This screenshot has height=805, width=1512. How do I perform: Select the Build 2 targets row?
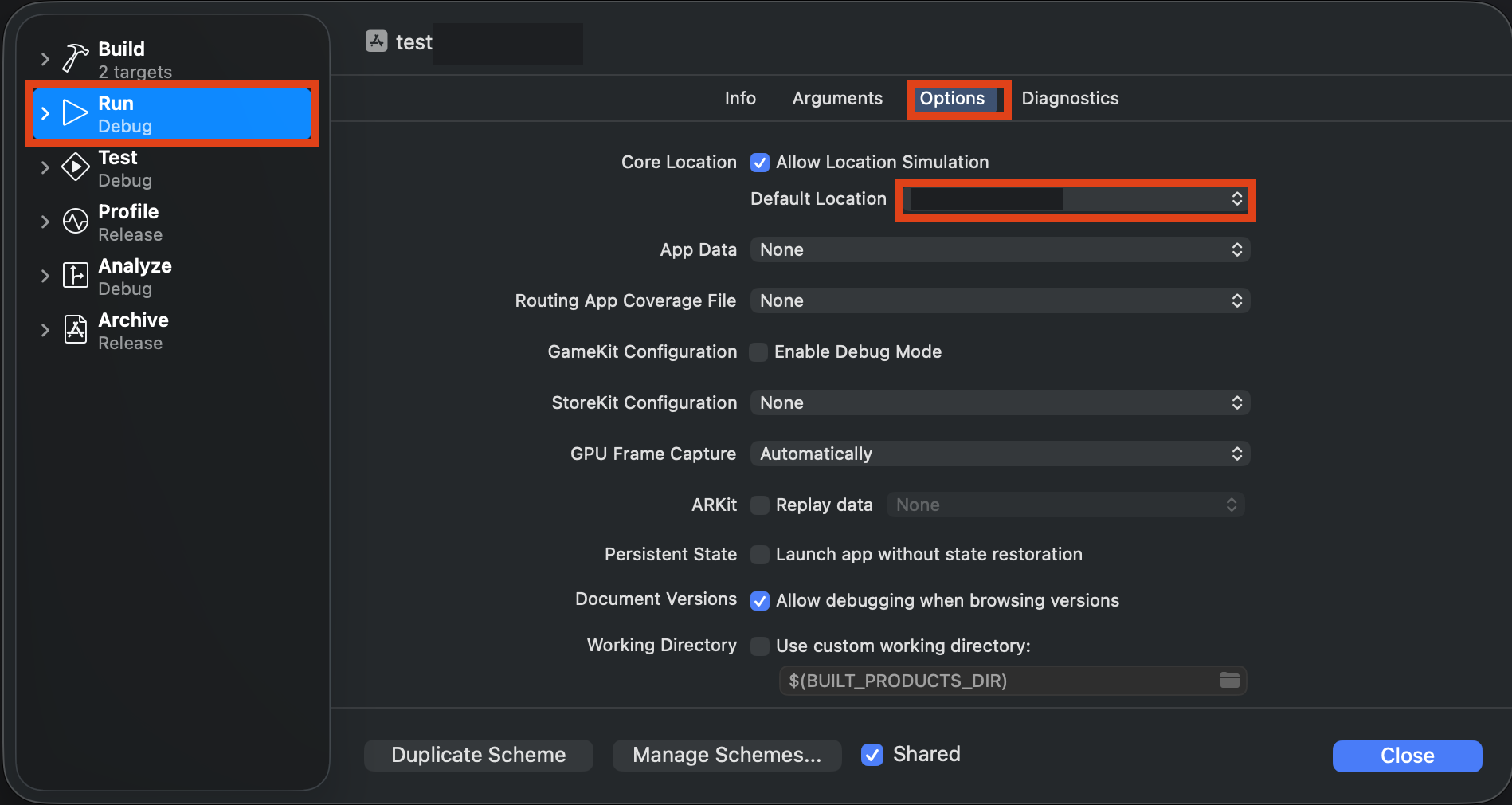point(172,59)
